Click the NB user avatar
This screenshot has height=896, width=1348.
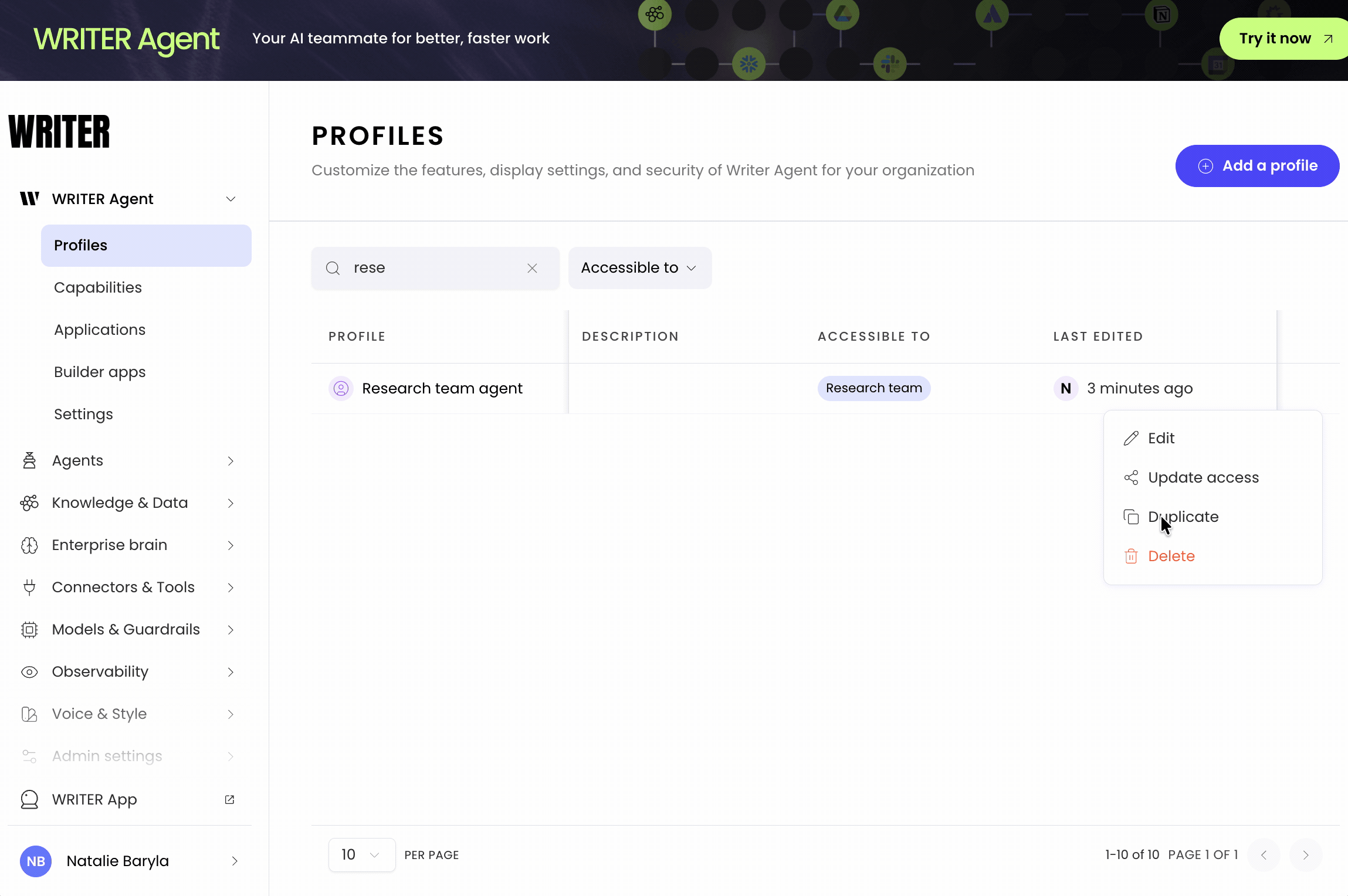(36, 861)
